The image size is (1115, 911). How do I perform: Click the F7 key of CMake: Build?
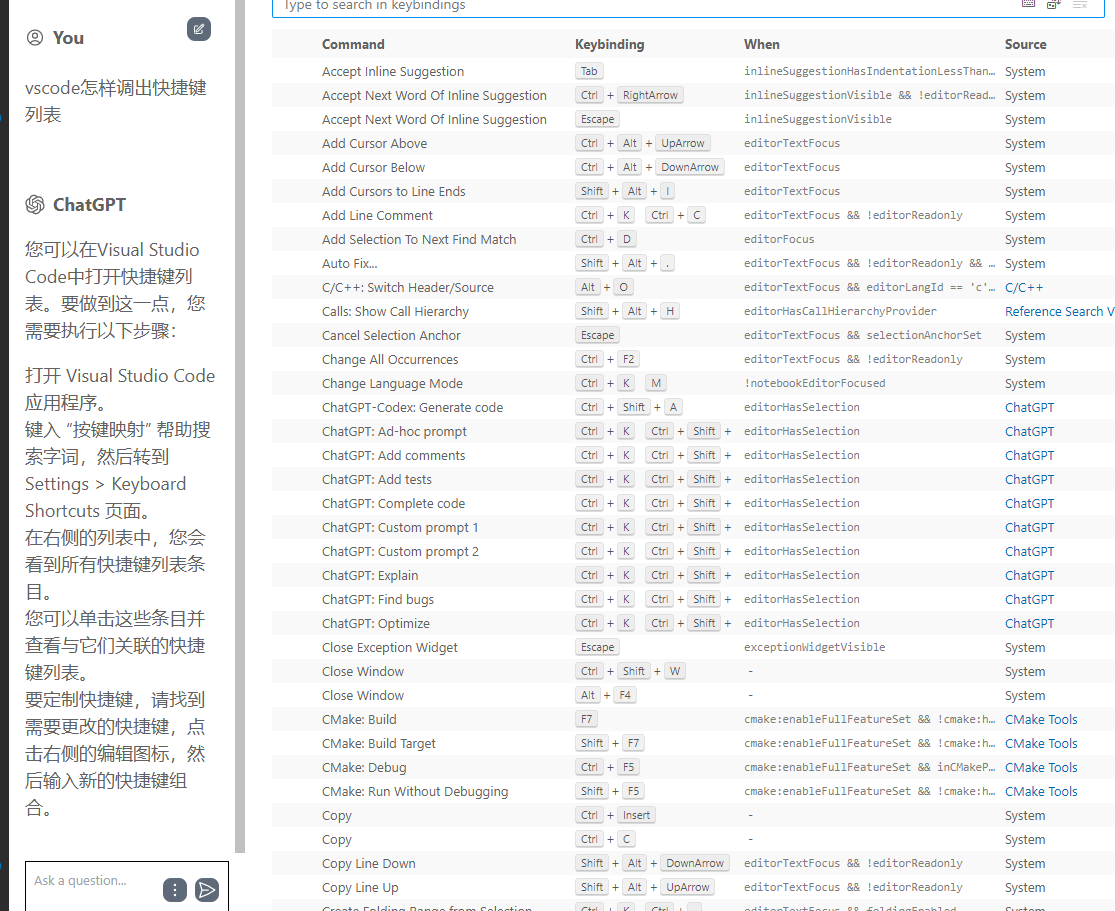pos(586,720)
